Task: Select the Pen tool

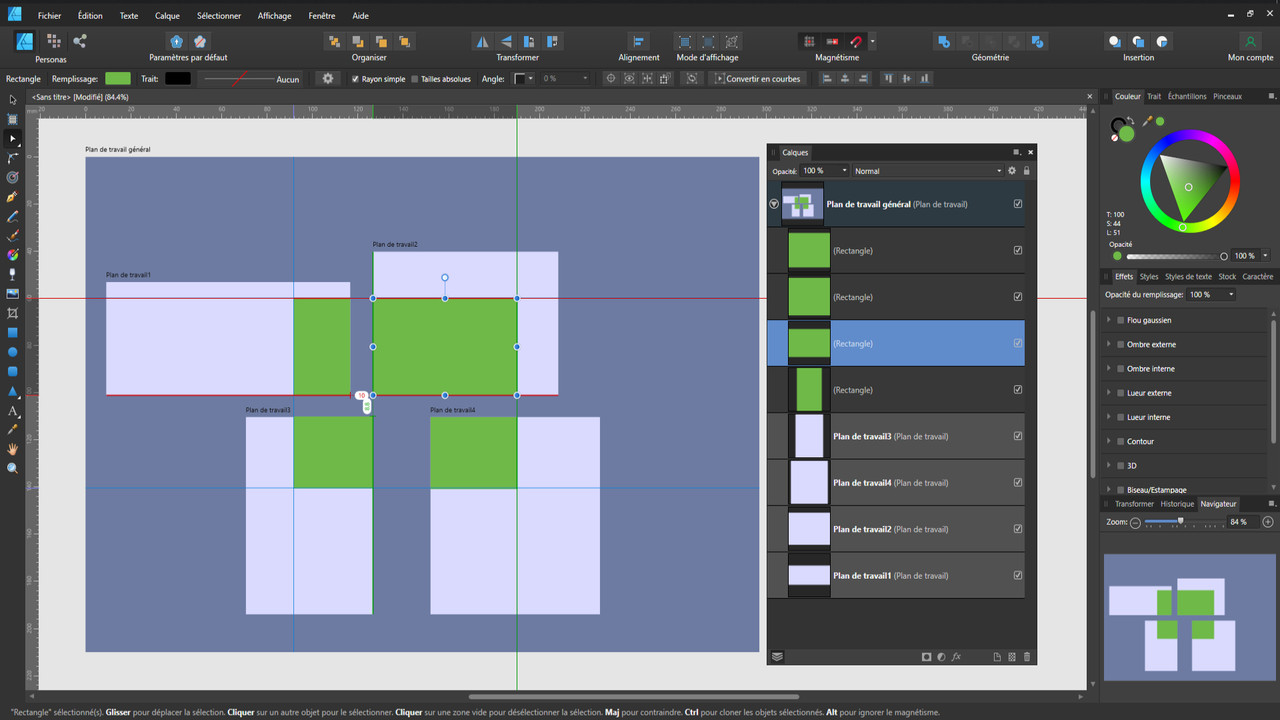Action: click(x=13, y=197)
